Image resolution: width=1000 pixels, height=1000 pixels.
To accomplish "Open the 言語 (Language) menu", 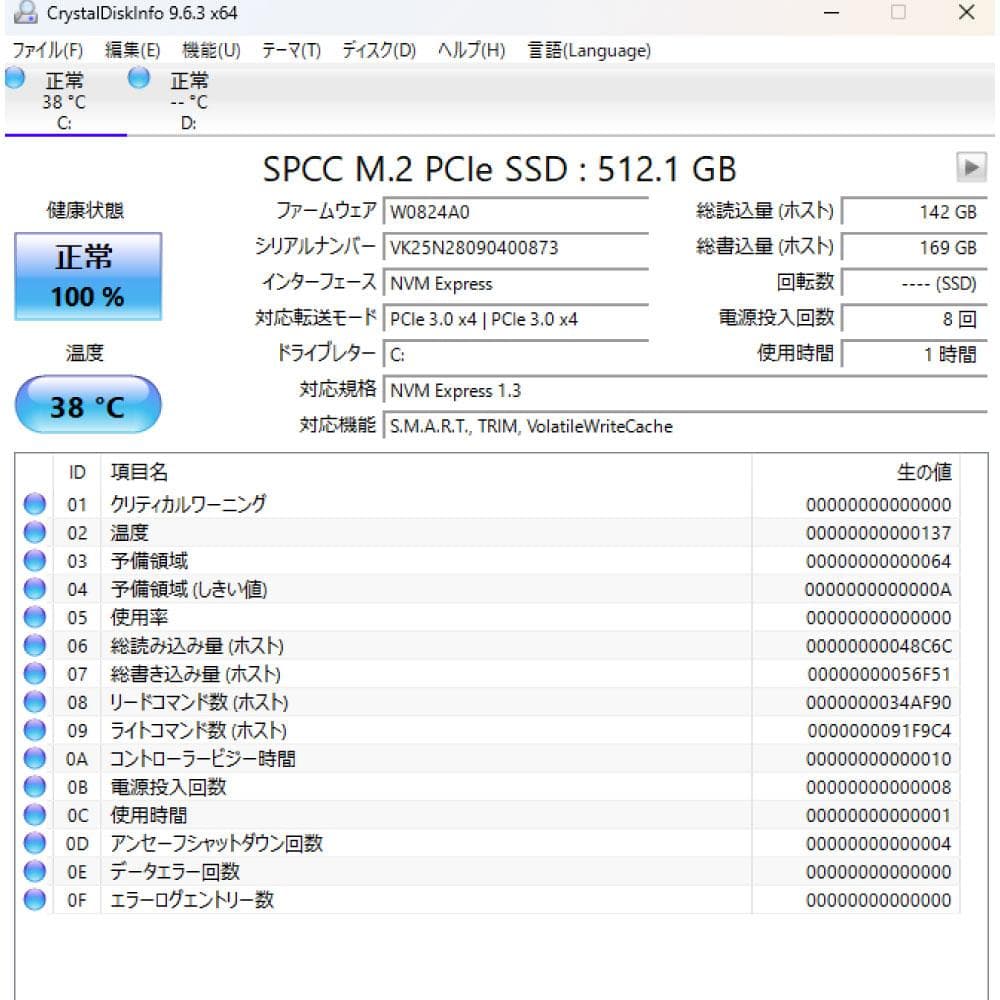I will (x=589, y=50).
